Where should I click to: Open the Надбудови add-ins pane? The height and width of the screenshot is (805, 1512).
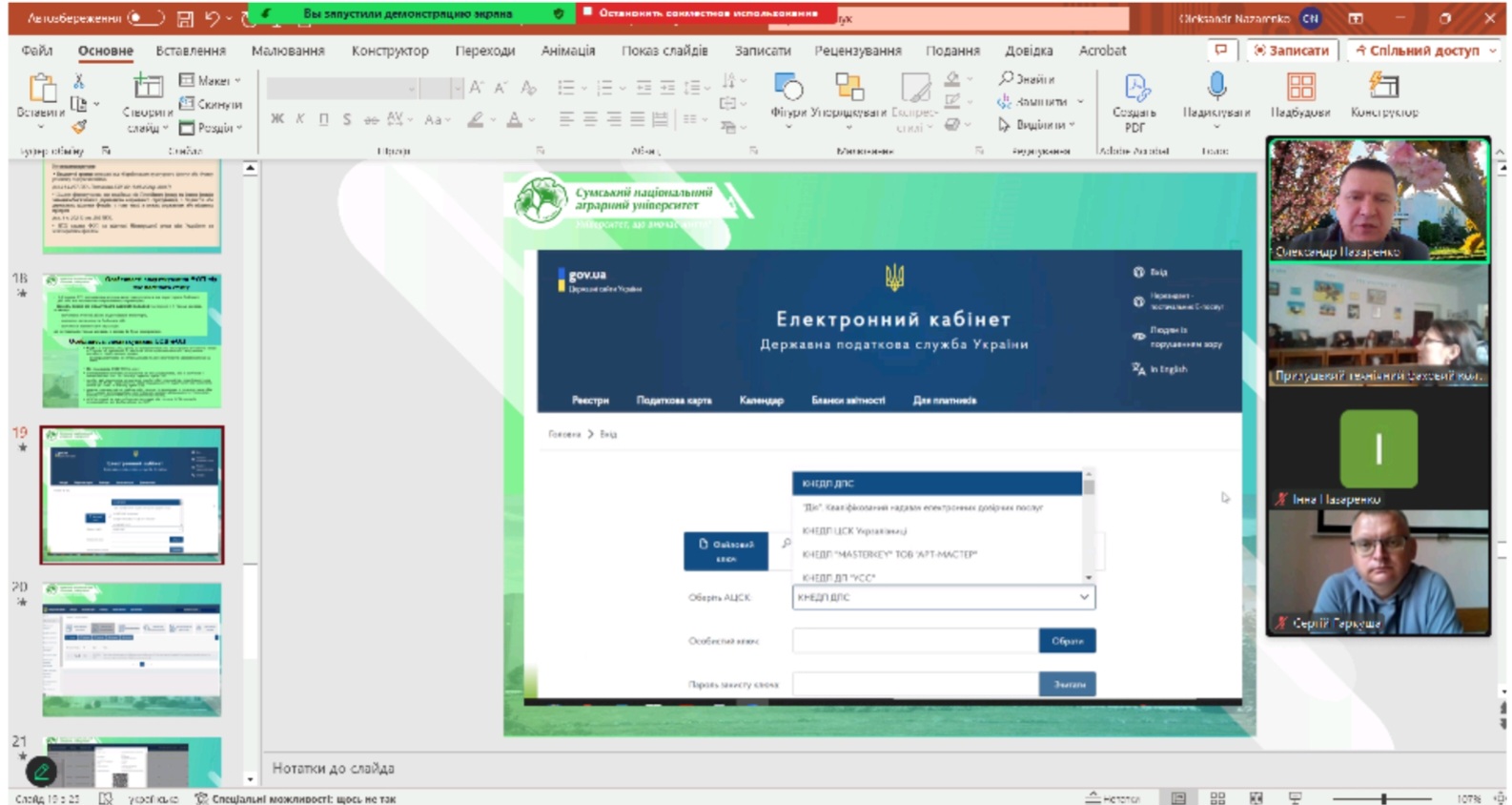1300,95
